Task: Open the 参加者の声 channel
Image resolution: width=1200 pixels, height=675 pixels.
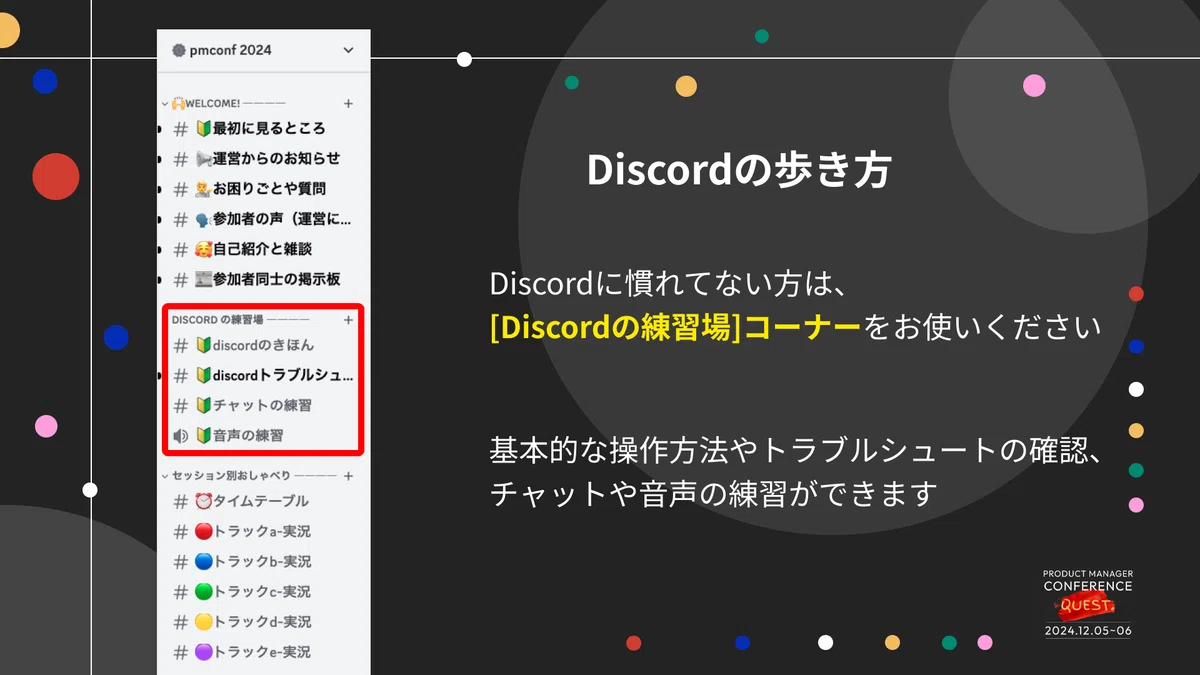Action: [263, 219]
